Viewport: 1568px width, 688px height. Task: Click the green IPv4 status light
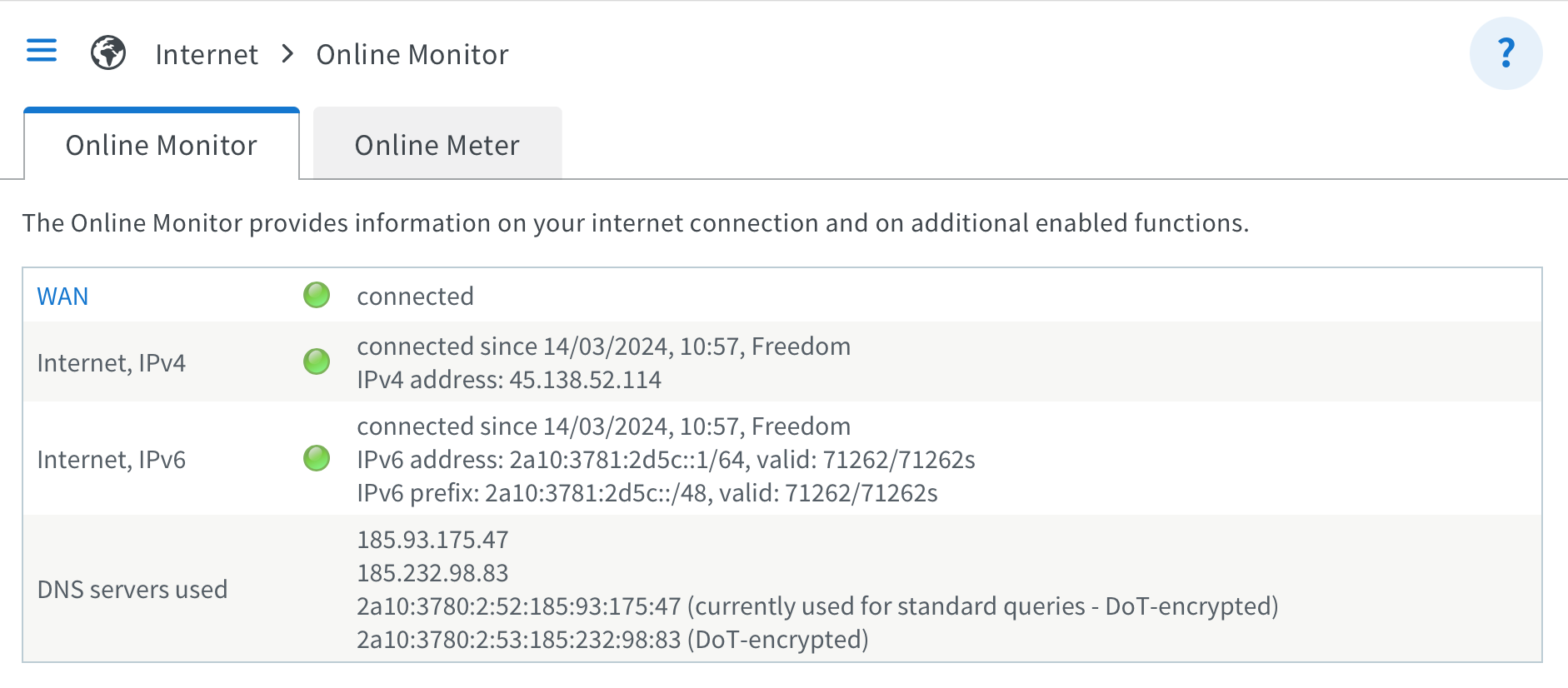click(x=317, y=361)
